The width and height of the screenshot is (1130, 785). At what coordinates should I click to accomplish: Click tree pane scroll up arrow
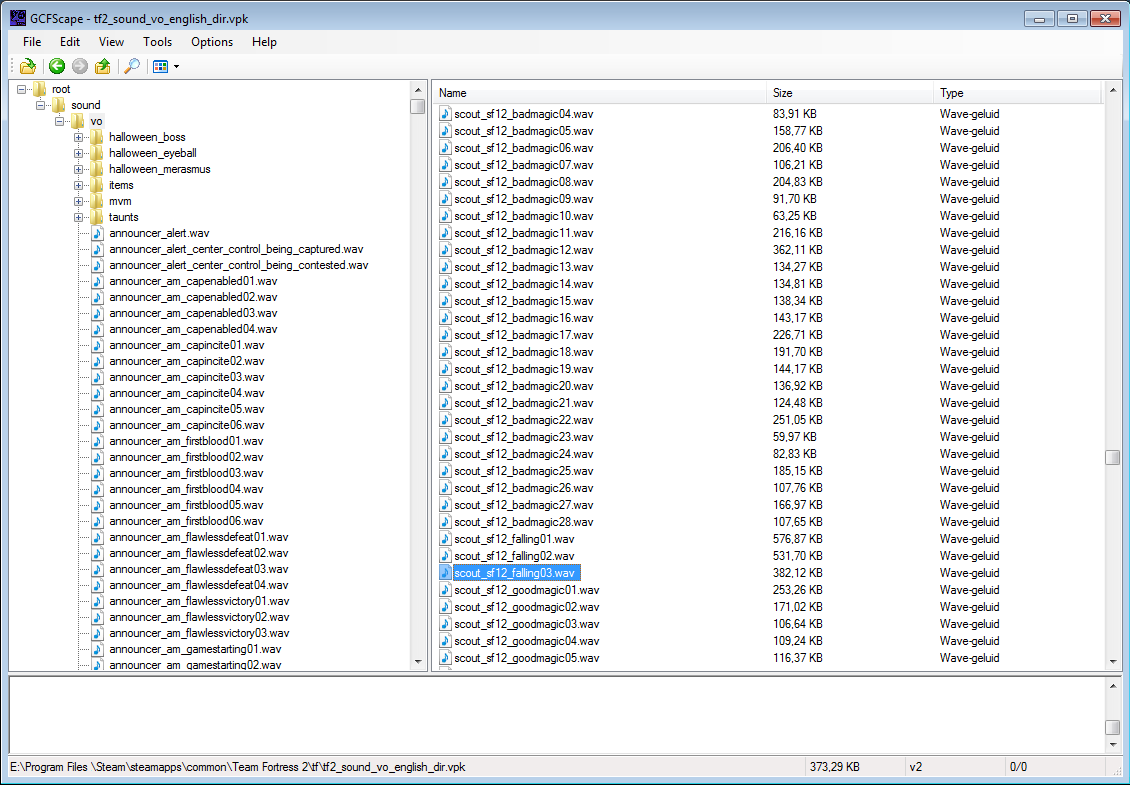[x=418, y=89]
